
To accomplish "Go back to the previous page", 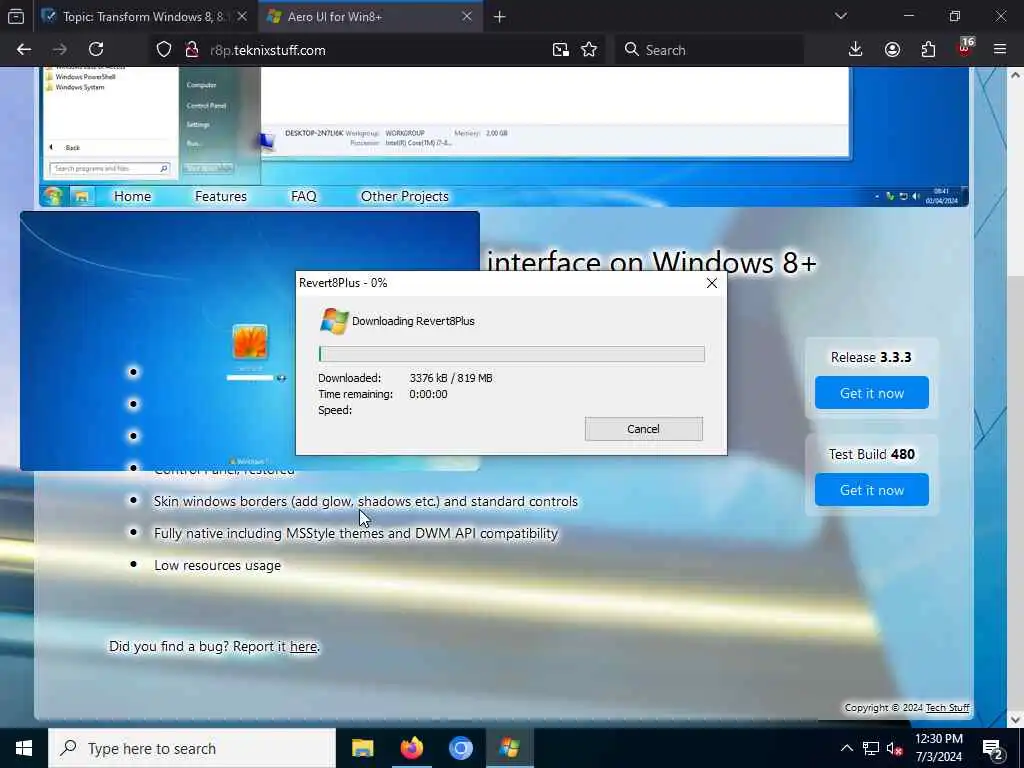I will (x=24, y=50).
